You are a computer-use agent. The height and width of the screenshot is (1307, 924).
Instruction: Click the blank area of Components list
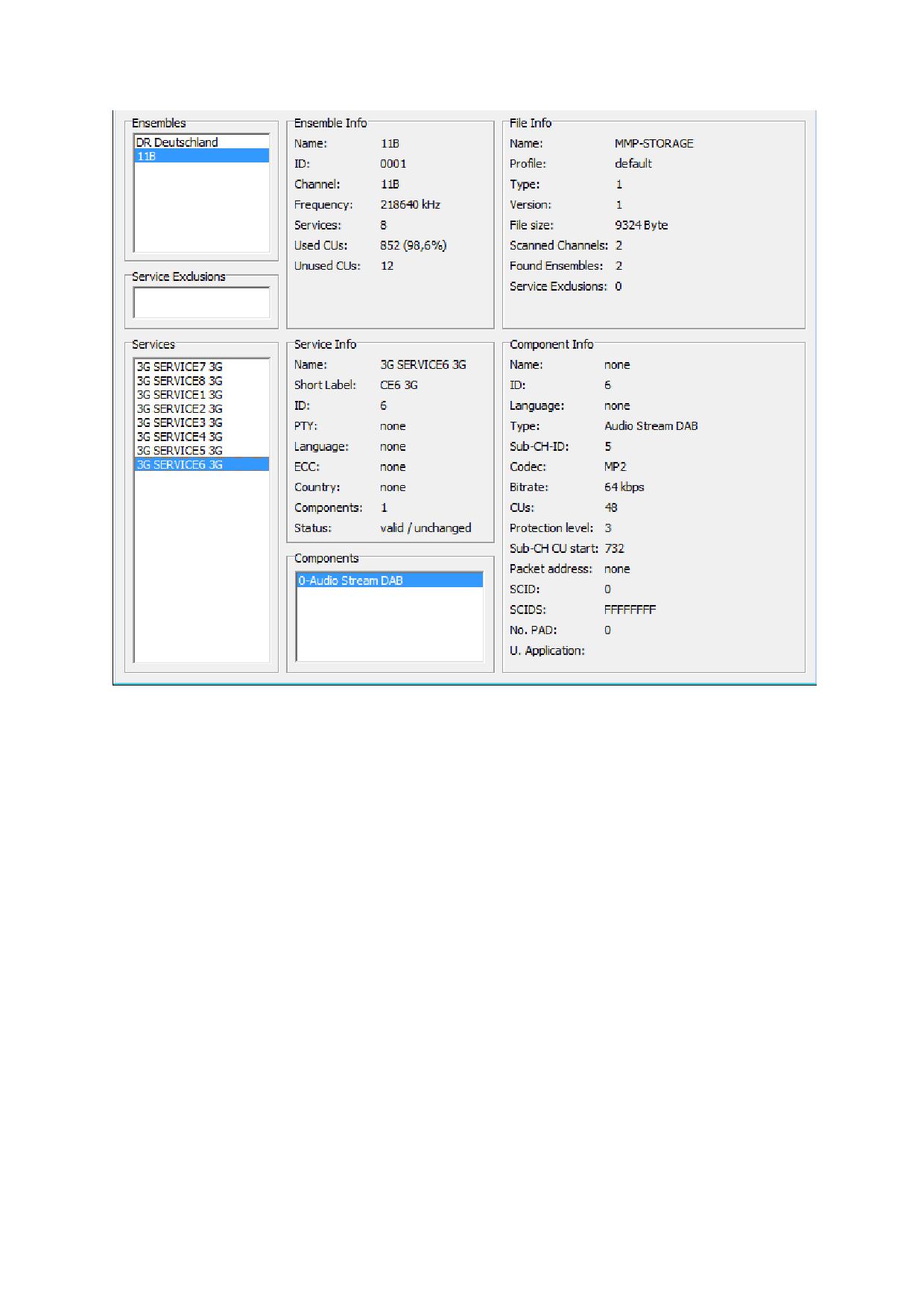point(389,624)
